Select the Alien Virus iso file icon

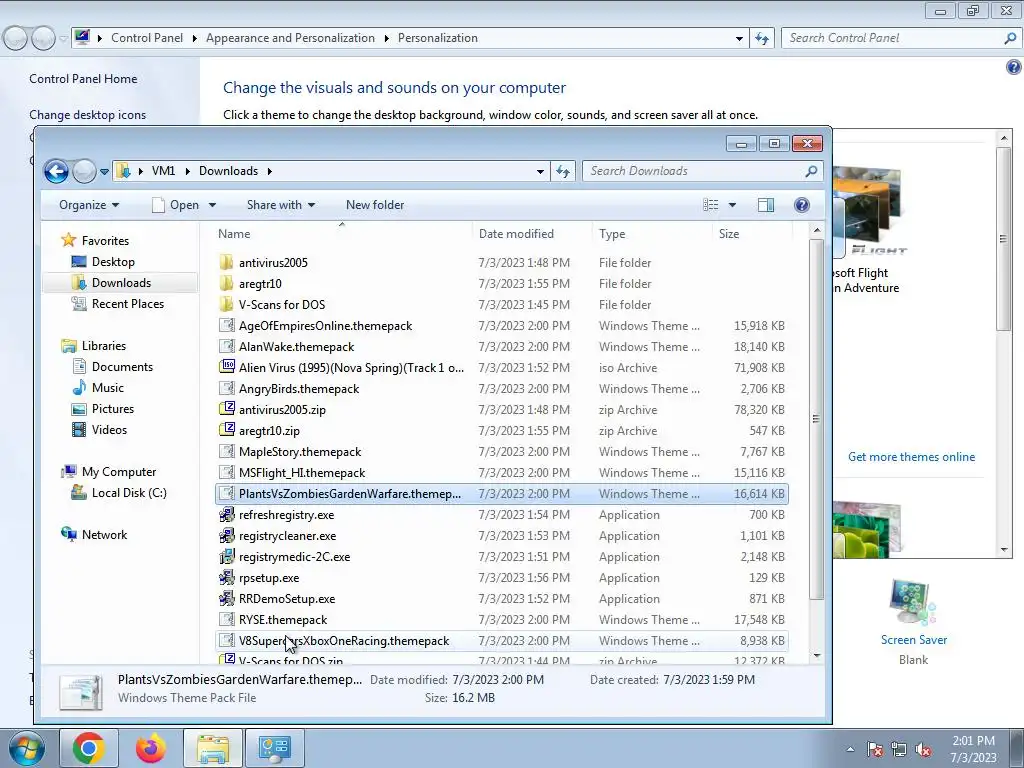click(226, 367)
